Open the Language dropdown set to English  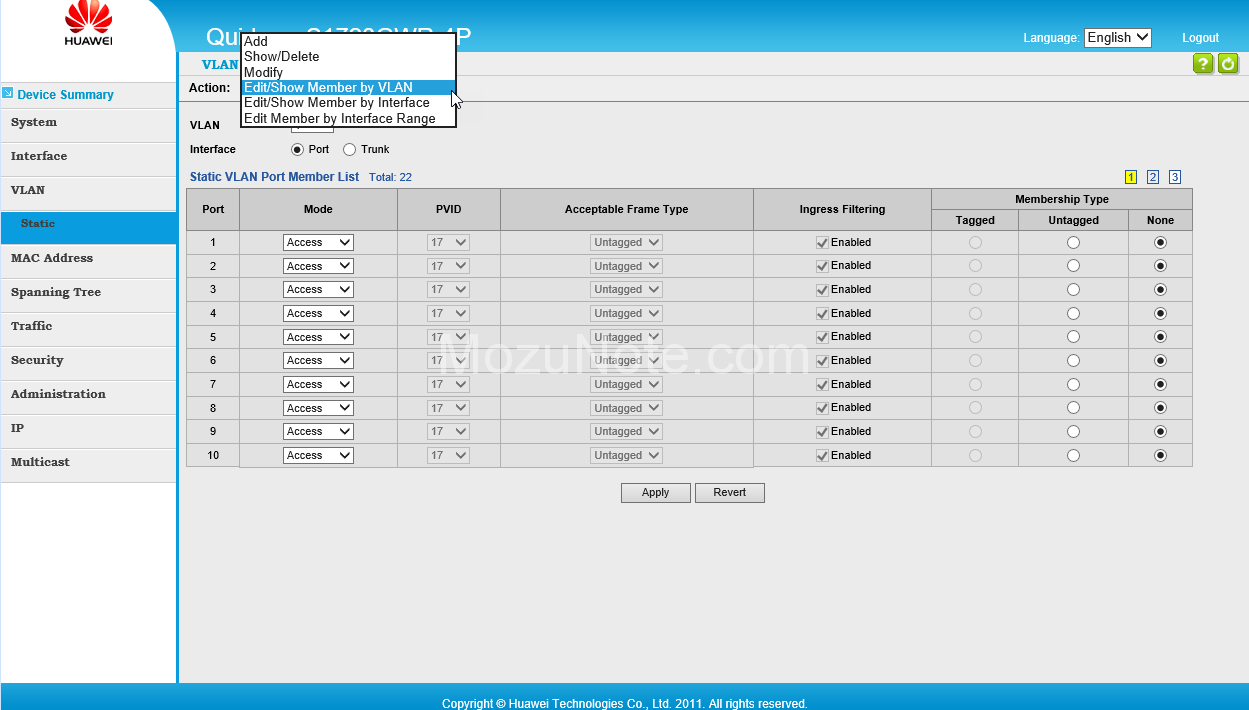click(1118, 37)
